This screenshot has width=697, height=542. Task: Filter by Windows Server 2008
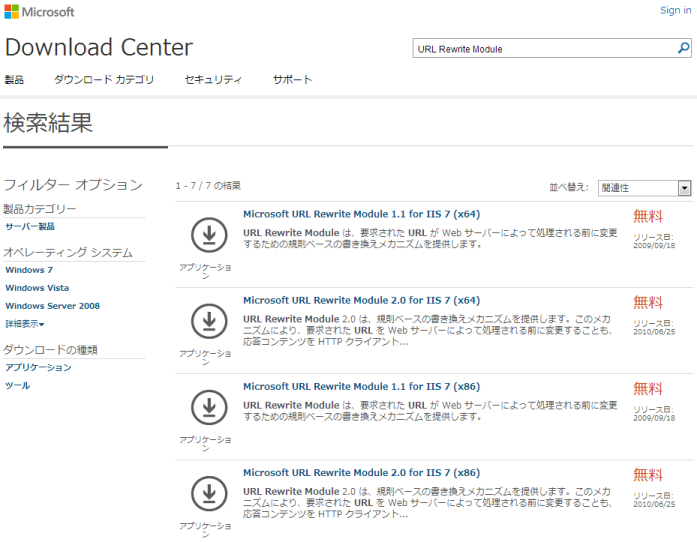pyautogui.click(x=52, y=306)
